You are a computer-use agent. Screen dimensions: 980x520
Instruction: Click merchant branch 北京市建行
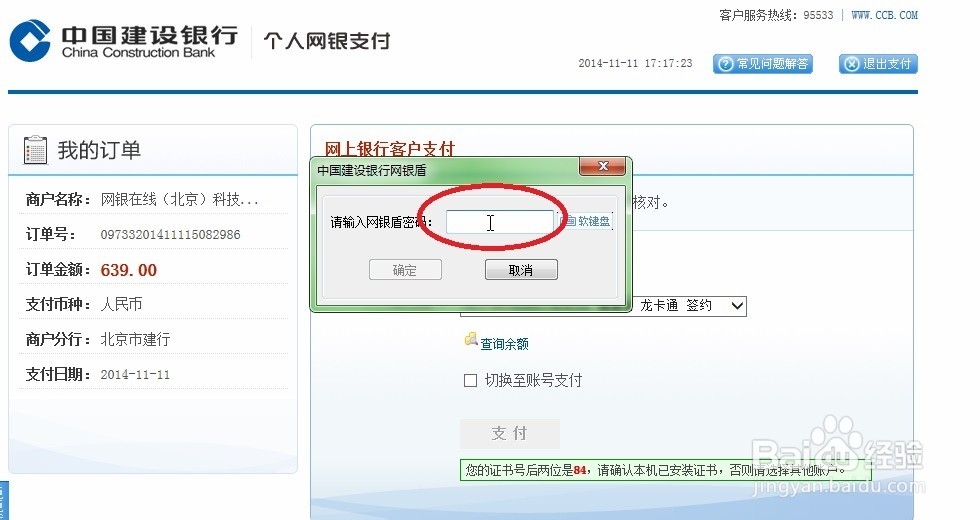click(x=135, y=339)
